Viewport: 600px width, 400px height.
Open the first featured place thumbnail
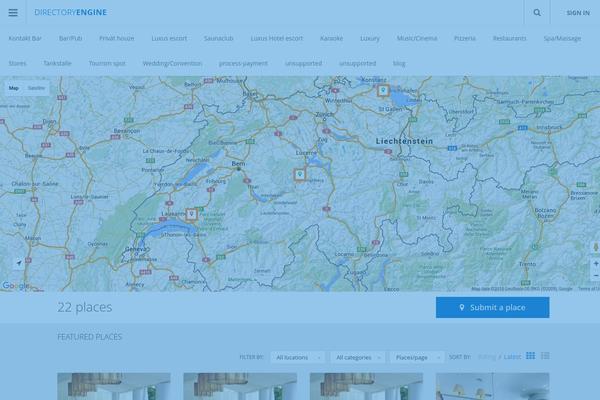pyautogui.click(x=114, y=387)
